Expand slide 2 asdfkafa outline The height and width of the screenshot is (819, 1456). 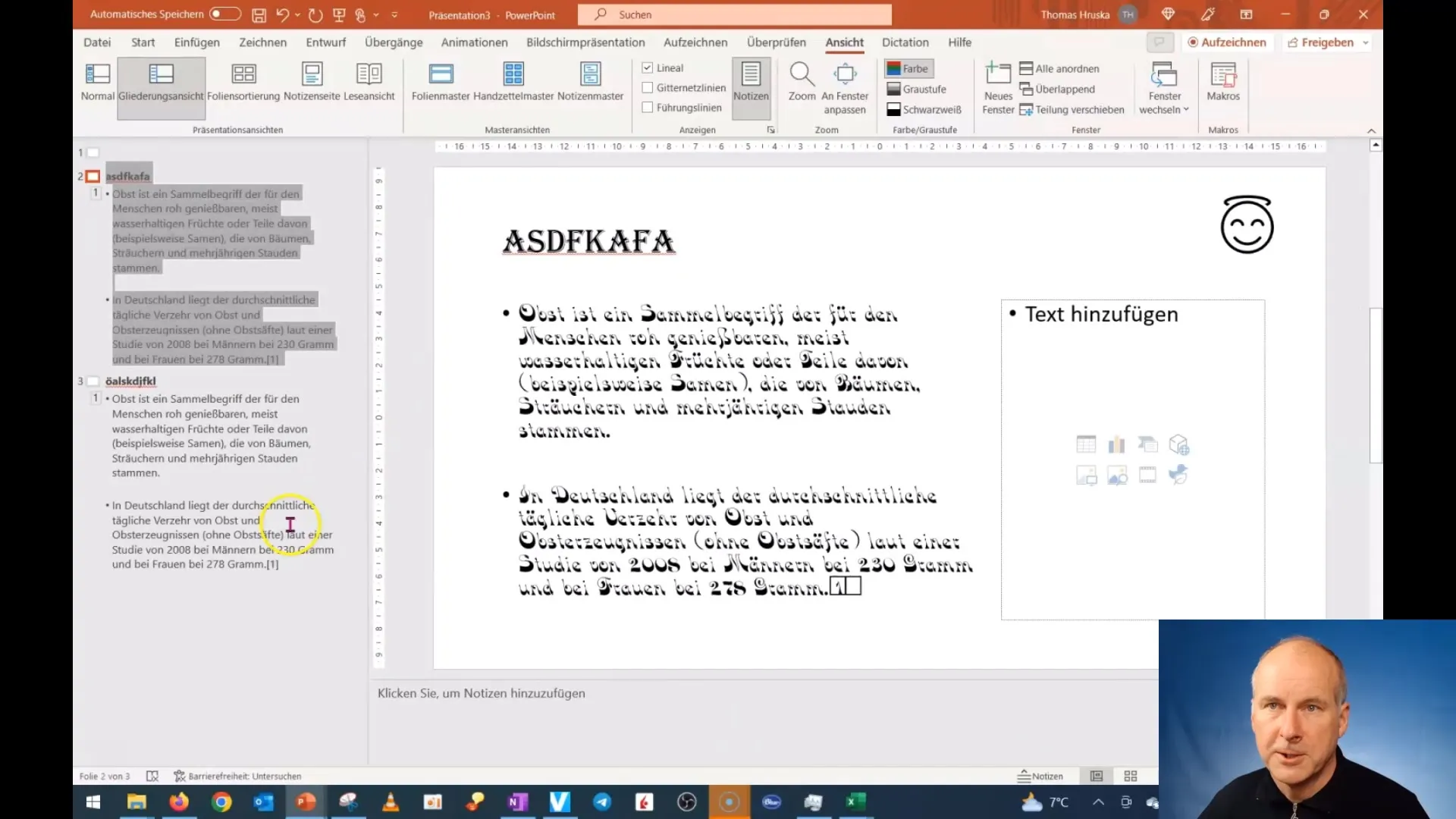click(x=93, y=175)
